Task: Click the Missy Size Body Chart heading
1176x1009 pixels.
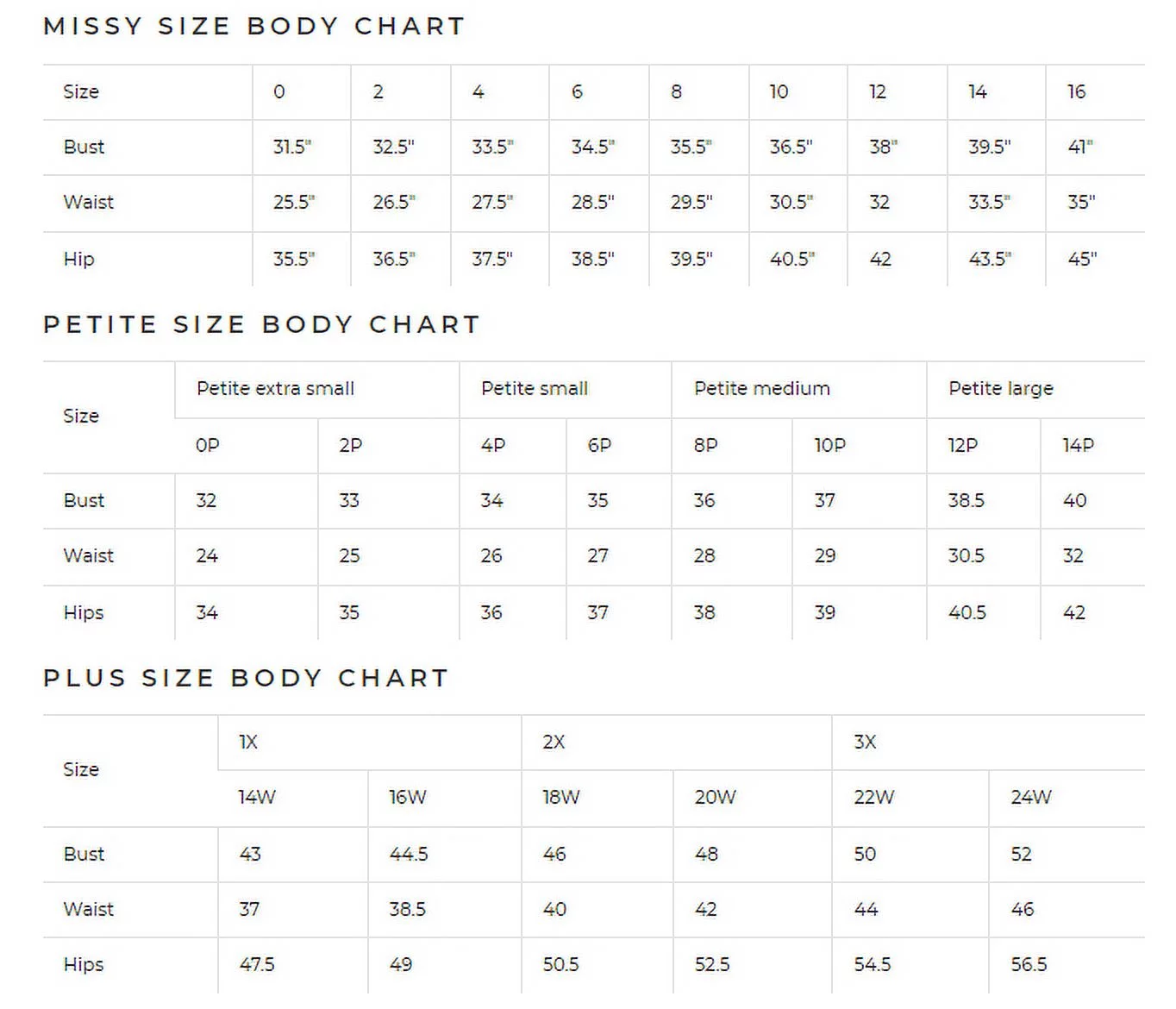Action: 253,26
